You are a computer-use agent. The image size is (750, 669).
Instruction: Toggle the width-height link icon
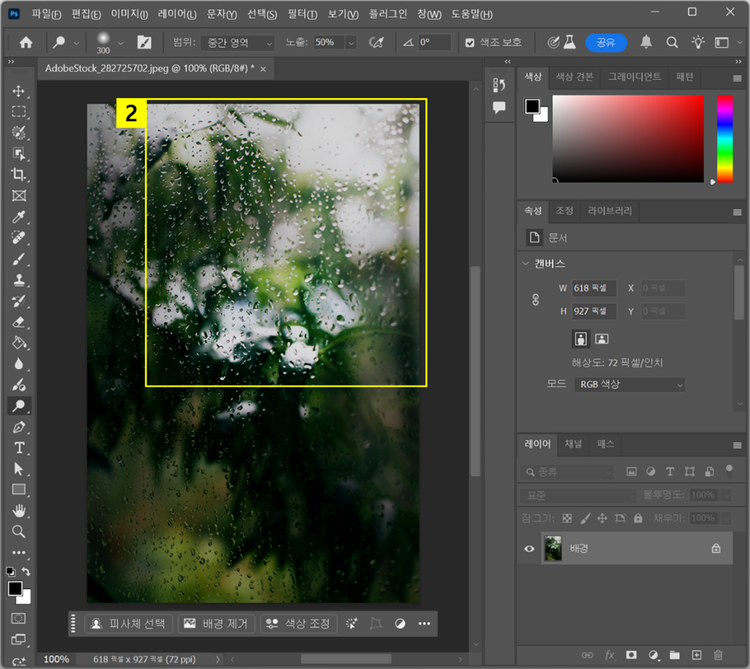click(x=535, y=299)
